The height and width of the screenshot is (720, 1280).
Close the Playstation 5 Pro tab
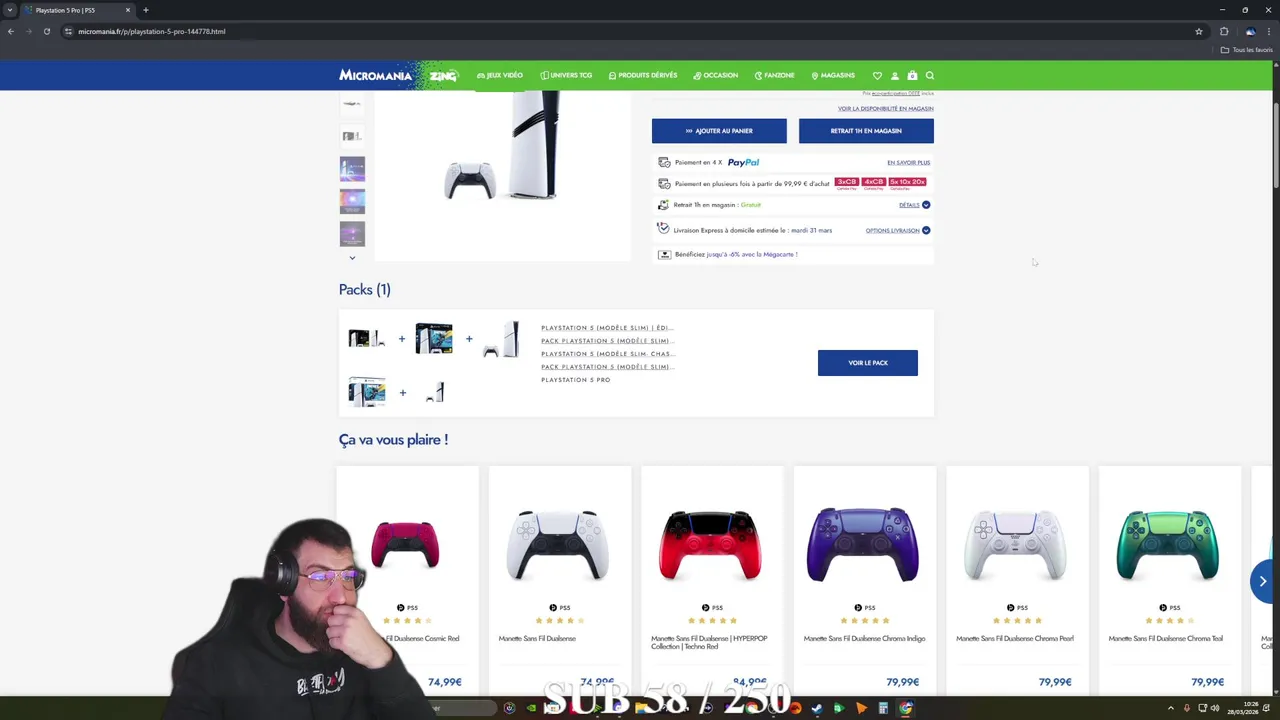pyautogui.click(x=128, y=10)
